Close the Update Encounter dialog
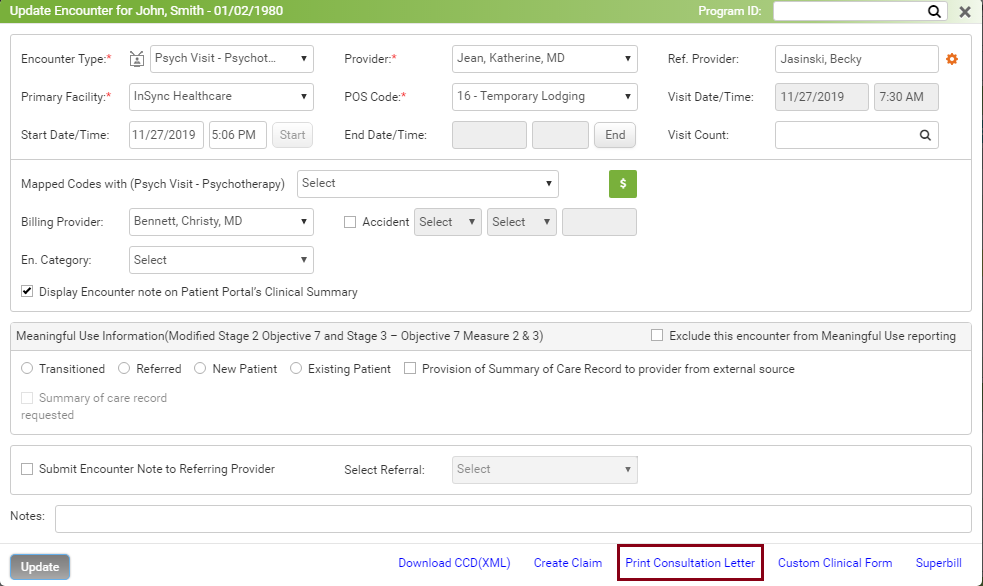Viewport: 983px width, 586px height. [965, 12]
